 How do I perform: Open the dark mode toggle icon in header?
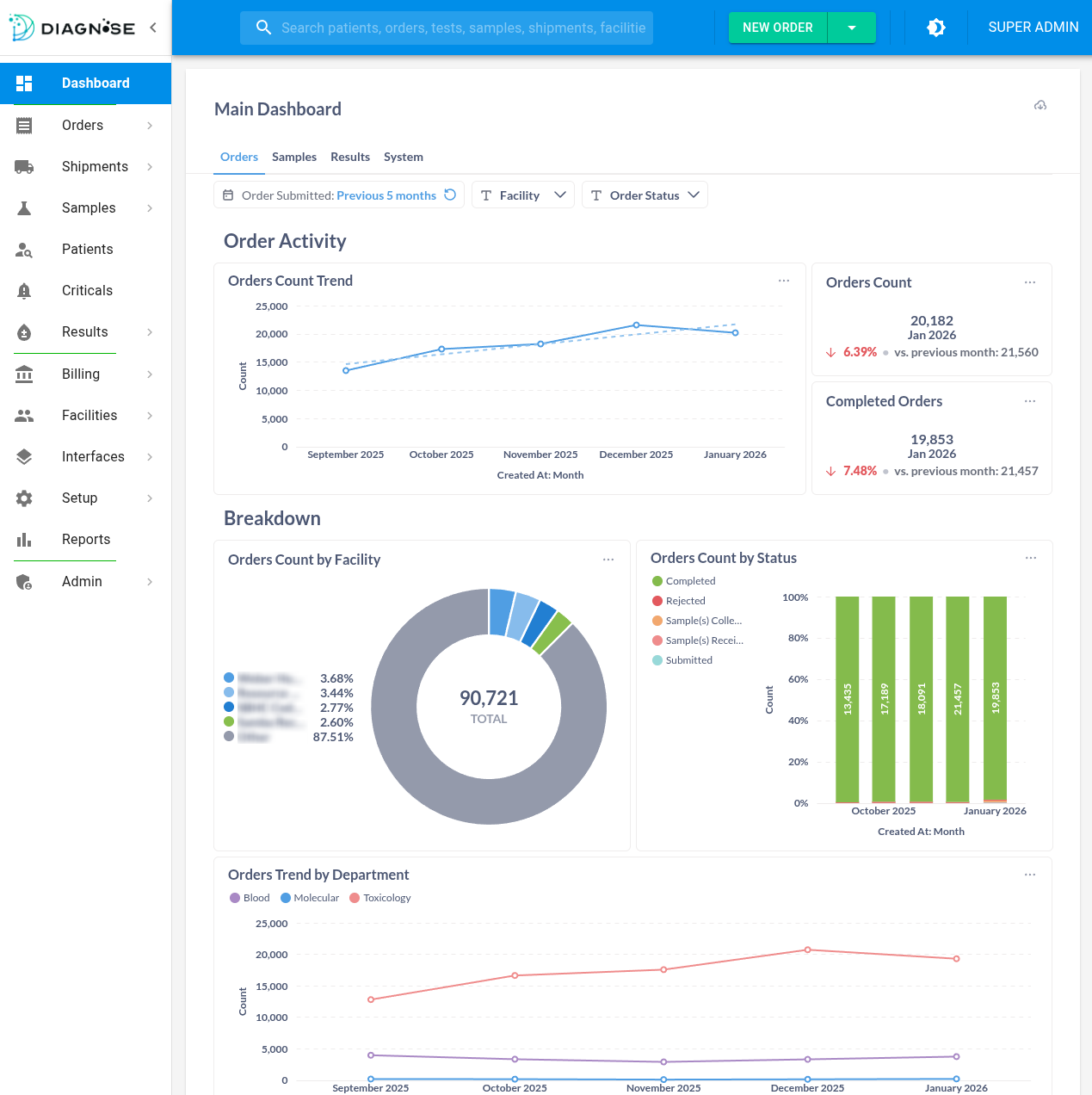point(935,27)
